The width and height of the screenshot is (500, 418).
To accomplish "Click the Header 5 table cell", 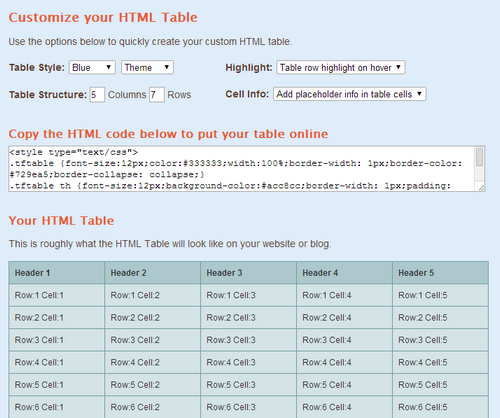I will (441, 273).
